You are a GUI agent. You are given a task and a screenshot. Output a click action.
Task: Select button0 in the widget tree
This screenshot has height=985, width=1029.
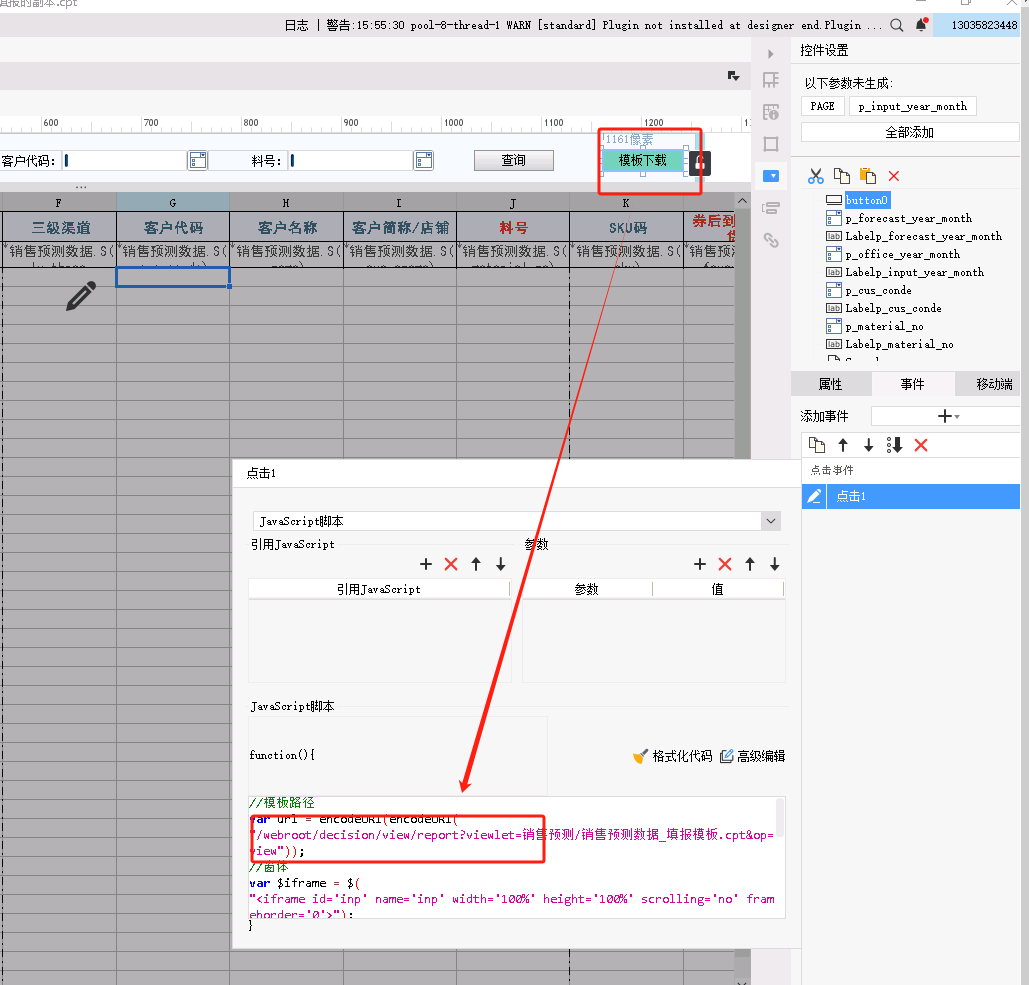coord(866,200)
